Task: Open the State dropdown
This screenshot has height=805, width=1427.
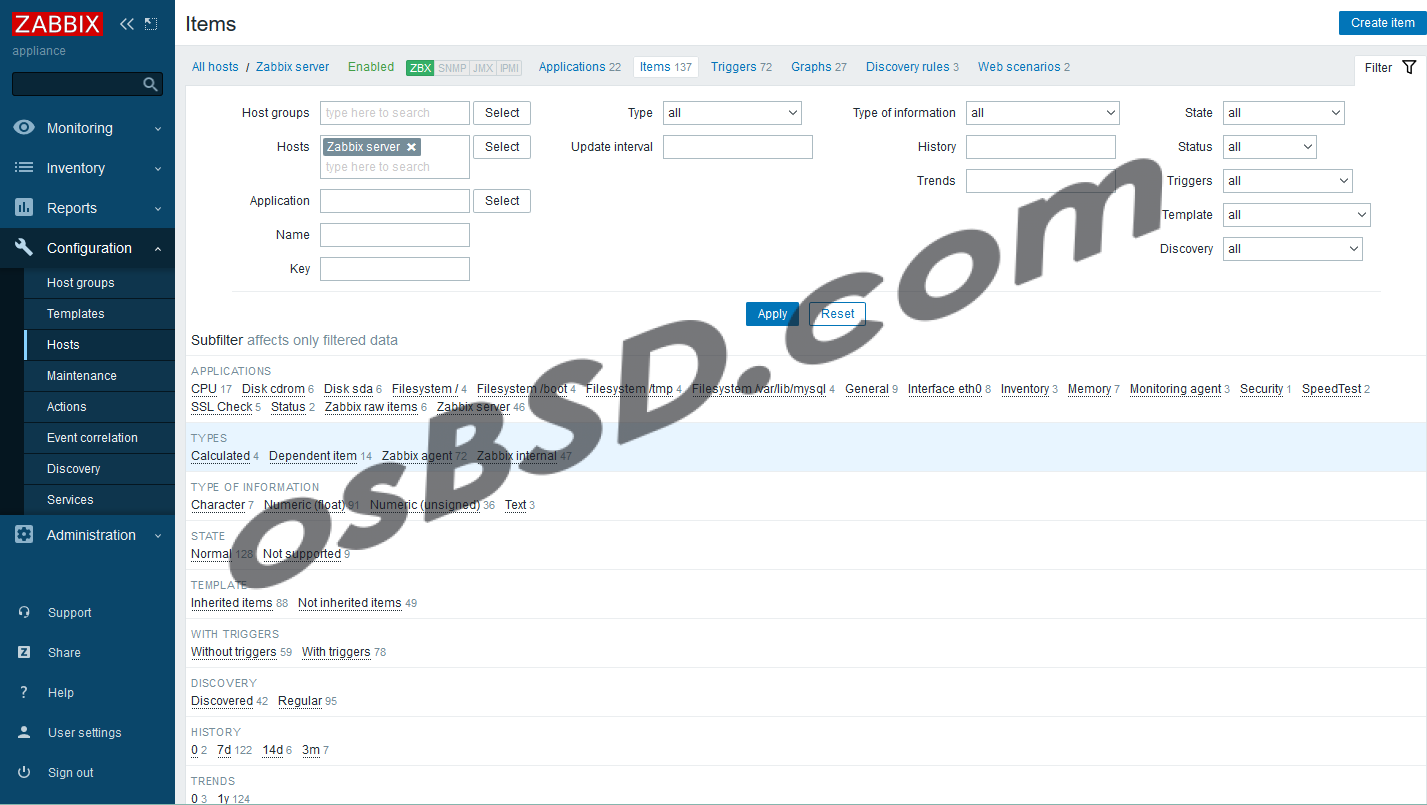Action: 1283,113
